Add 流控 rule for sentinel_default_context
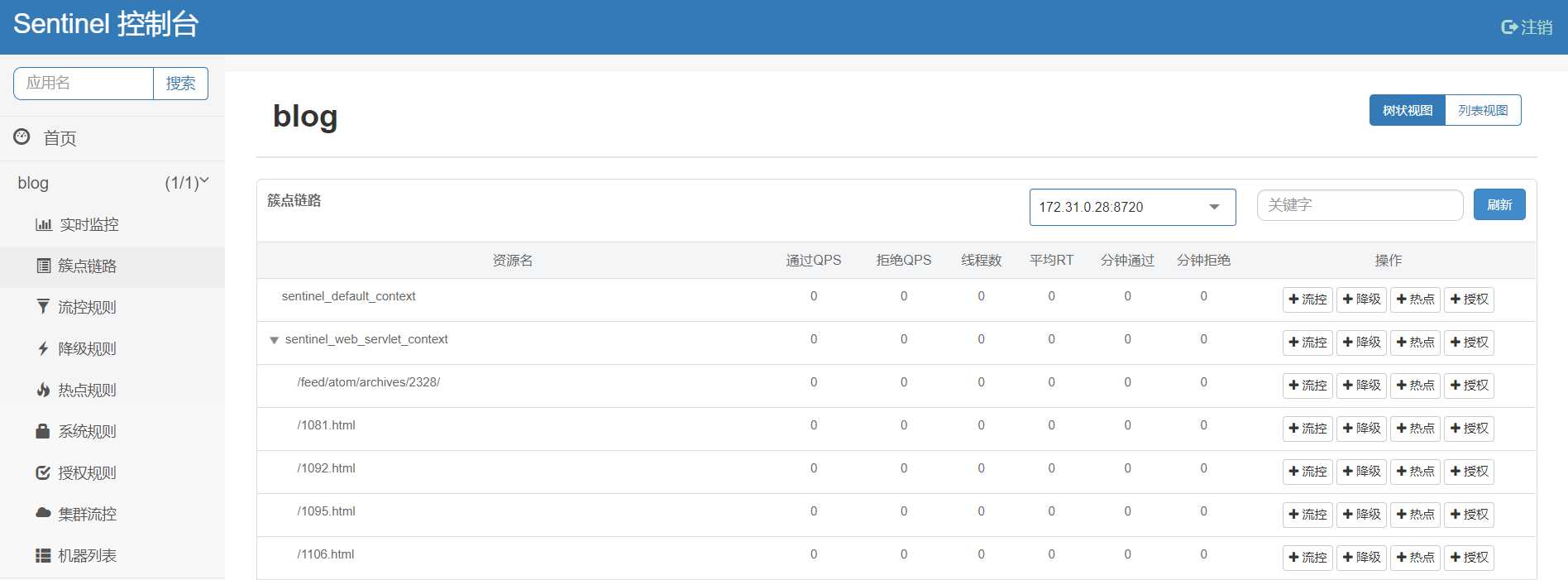 click(x=1307, y=300)
